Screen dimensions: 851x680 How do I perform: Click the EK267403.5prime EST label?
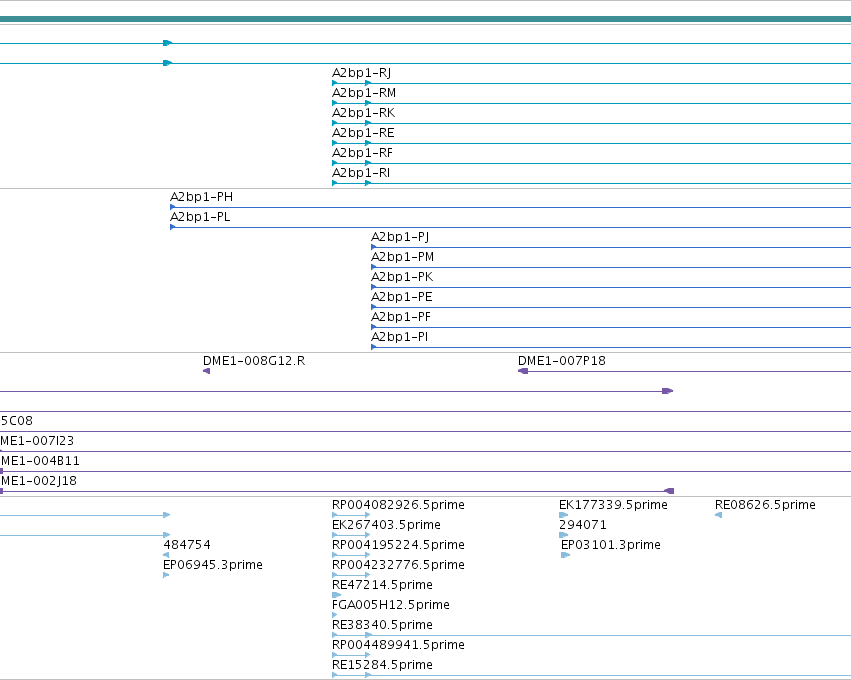(x=386, y=525)
